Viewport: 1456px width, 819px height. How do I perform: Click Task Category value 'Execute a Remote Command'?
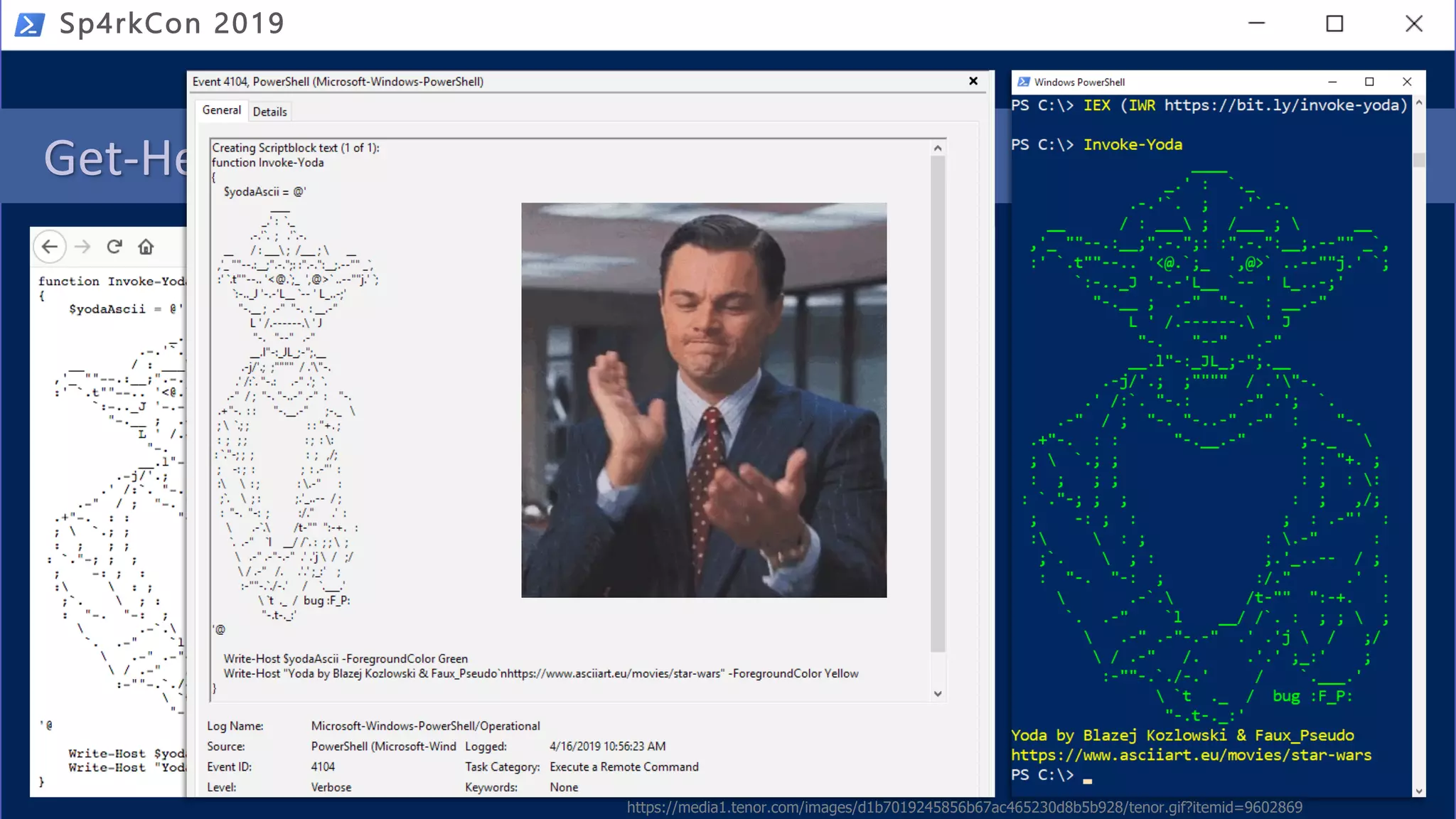pos(624,767)
